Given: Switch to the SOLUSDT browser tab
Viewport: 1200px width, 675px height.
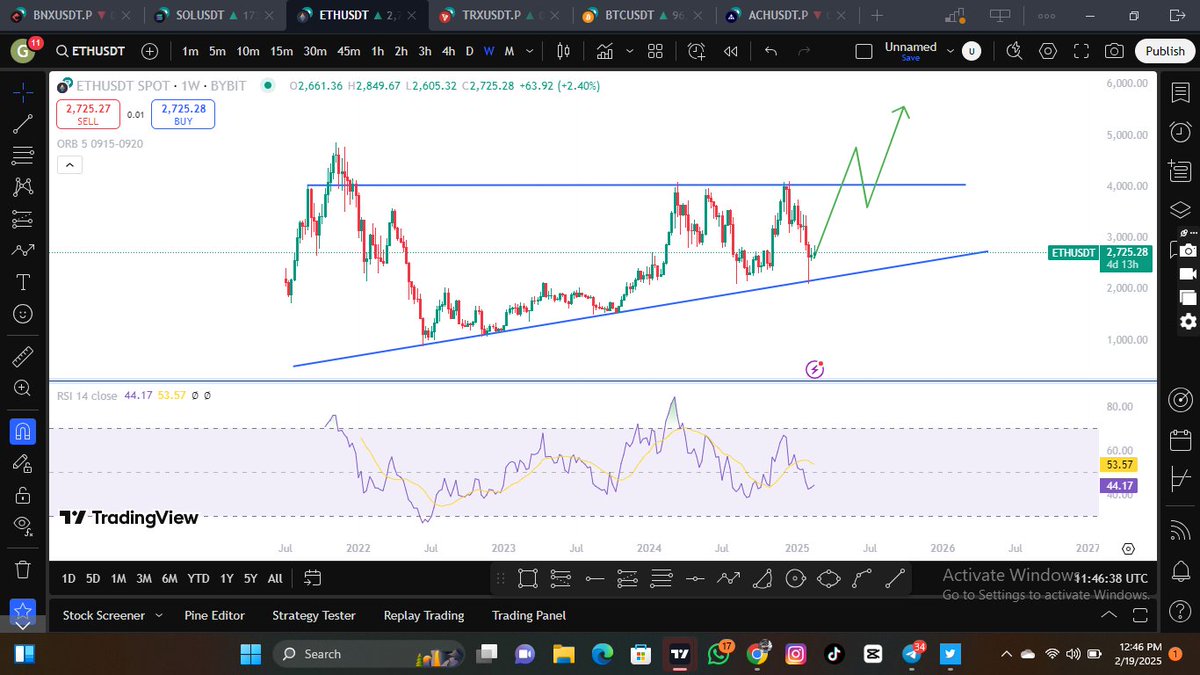Looking at the screenshot, I should click(x=214, y=16).
